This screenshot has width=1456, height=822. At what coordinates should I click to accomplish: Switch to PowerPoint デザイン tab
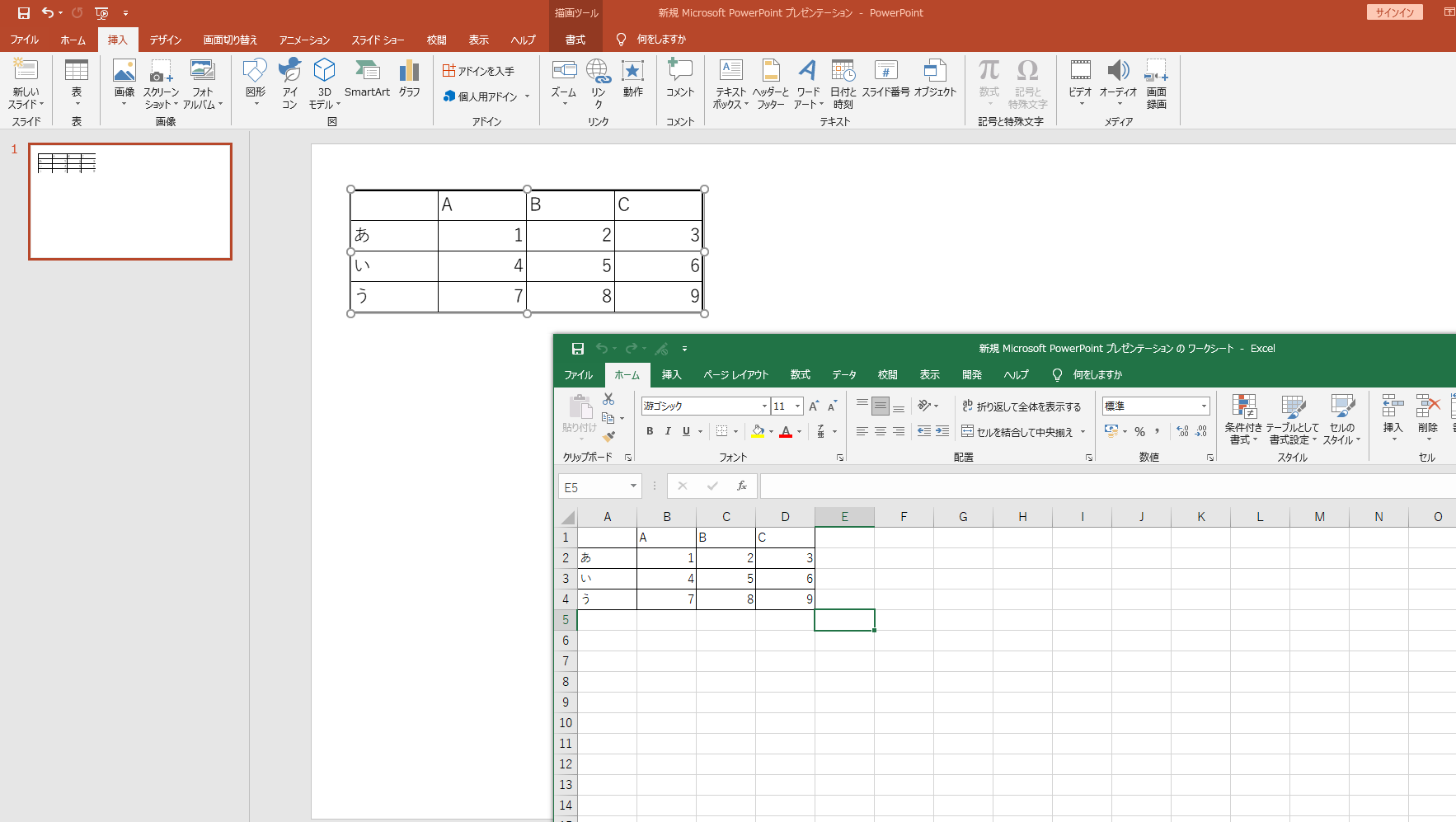165,40
